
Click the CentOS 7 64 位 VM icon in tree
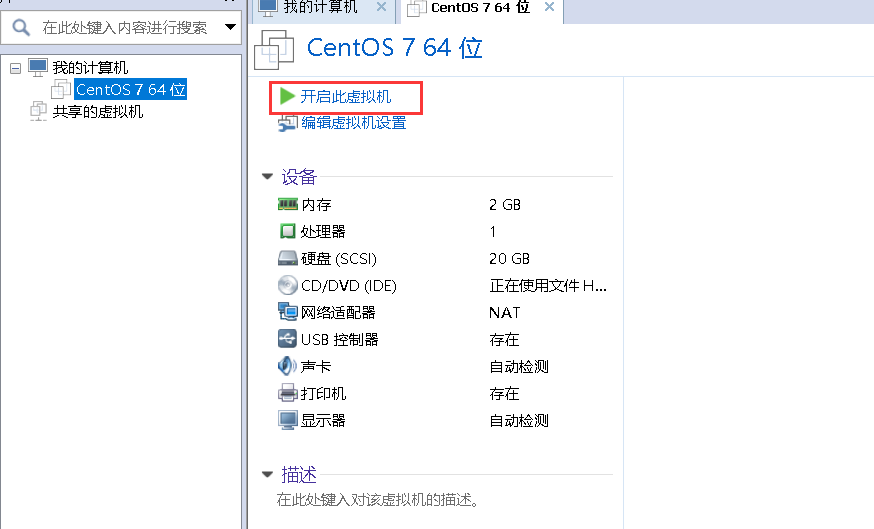(x=61, y=89)
